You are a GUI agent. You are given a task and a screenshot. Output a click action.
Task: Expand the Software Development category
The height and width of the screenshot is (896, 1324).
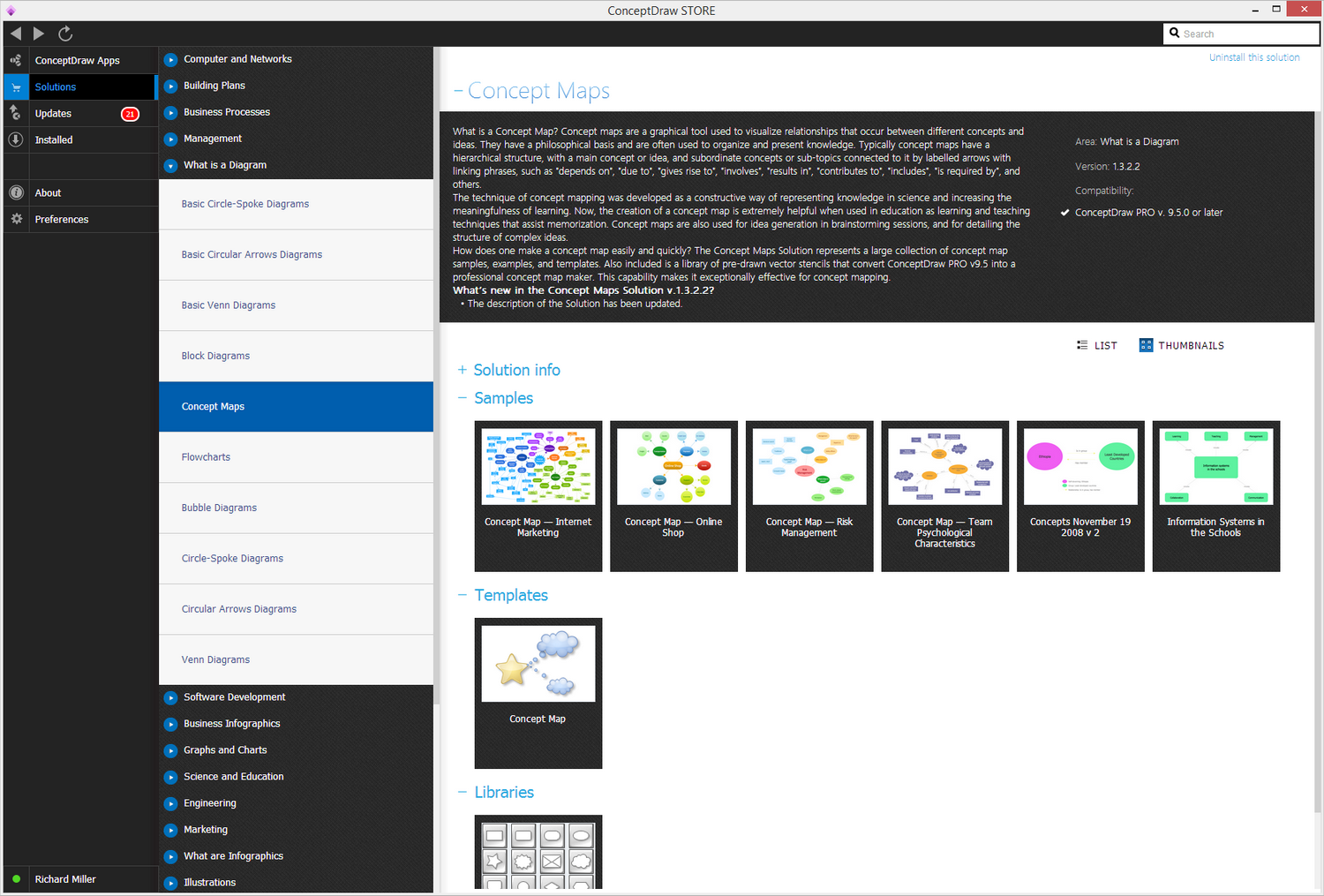[x=171, y=698]
